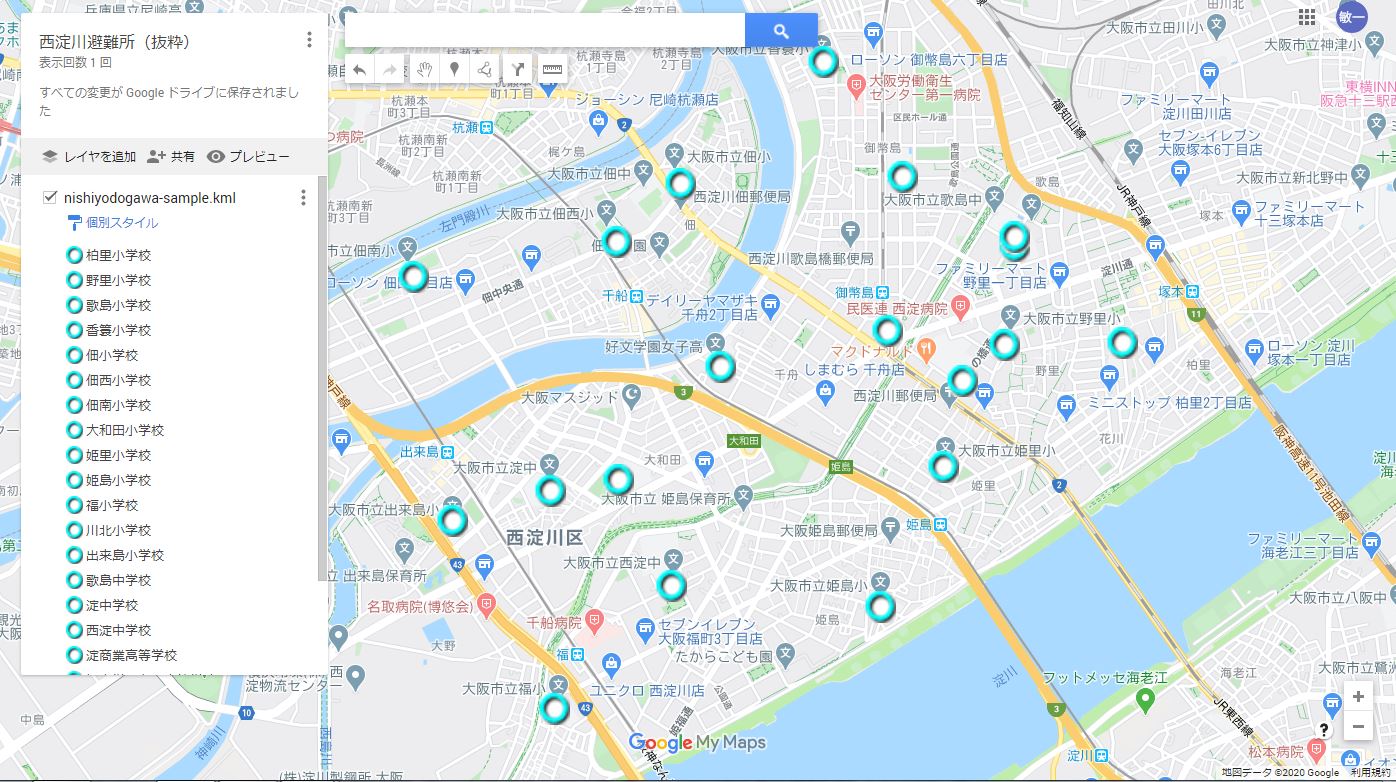Click the フットメッセ海老江 green map pin
This screenshot has height=782, width=1396.
click(1147, 699)
